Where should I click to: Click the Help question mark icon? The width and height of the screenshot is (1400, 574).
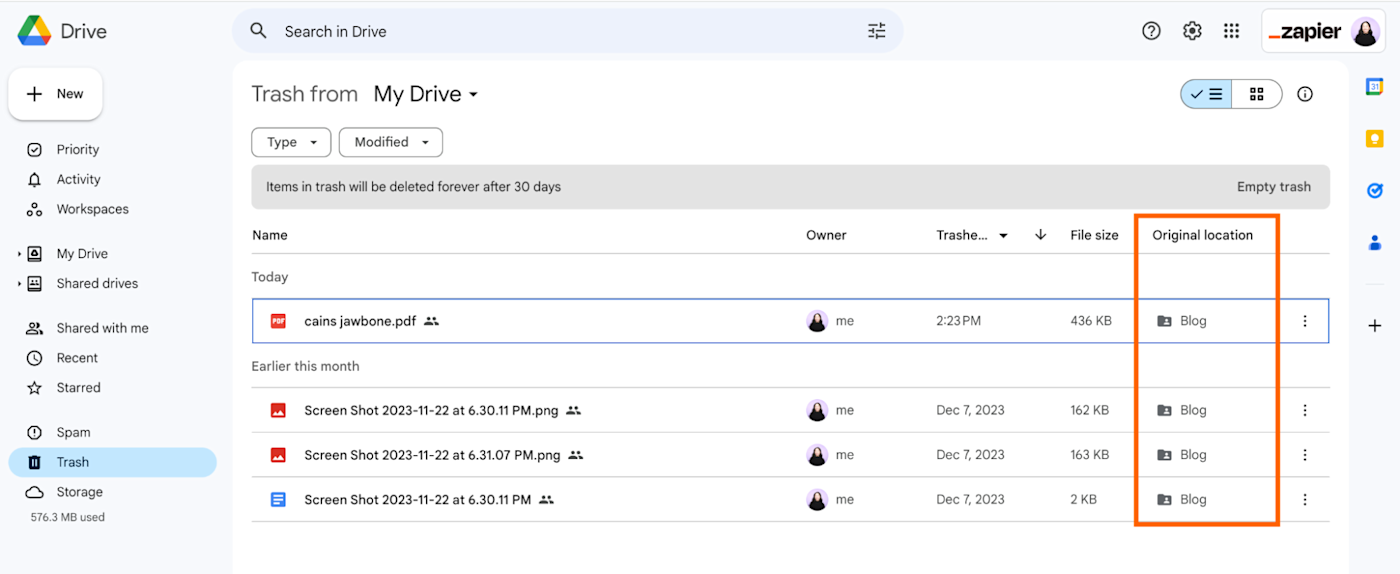[x=1151, y=31]
